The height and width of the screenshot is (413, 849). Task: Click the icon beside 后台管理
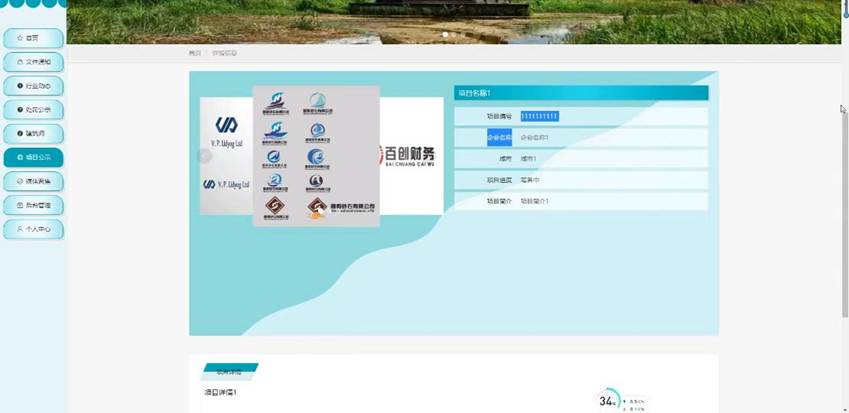click(x=20, y=205)
